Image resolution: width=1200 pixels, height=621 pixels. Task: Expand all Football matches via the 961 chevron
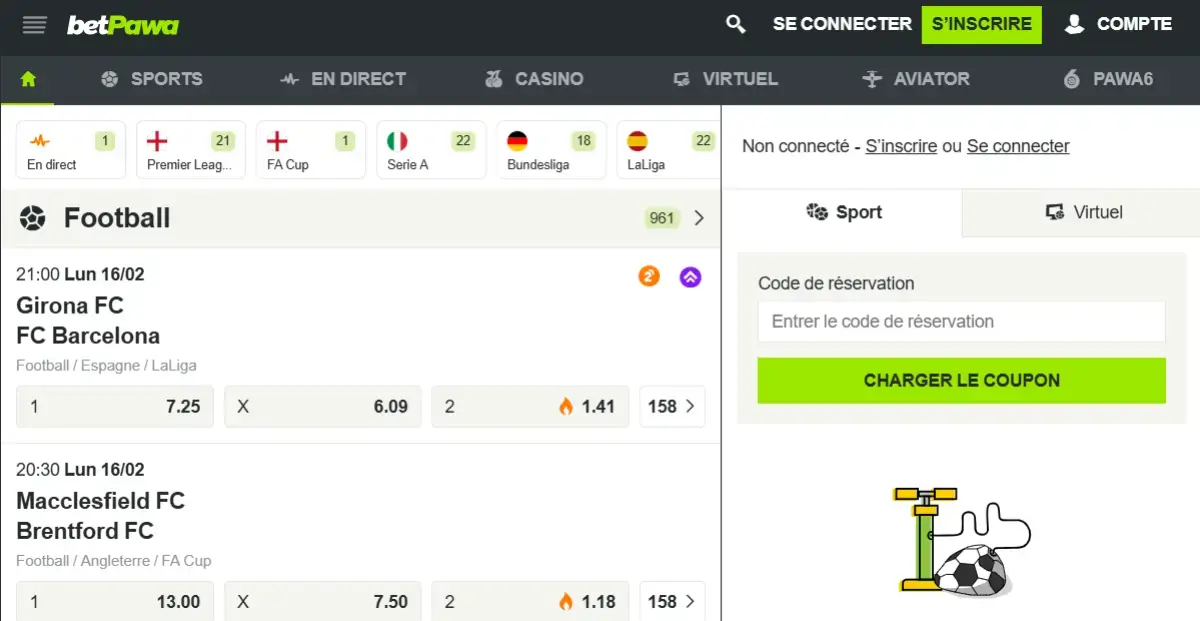click(x=699, y=218)
